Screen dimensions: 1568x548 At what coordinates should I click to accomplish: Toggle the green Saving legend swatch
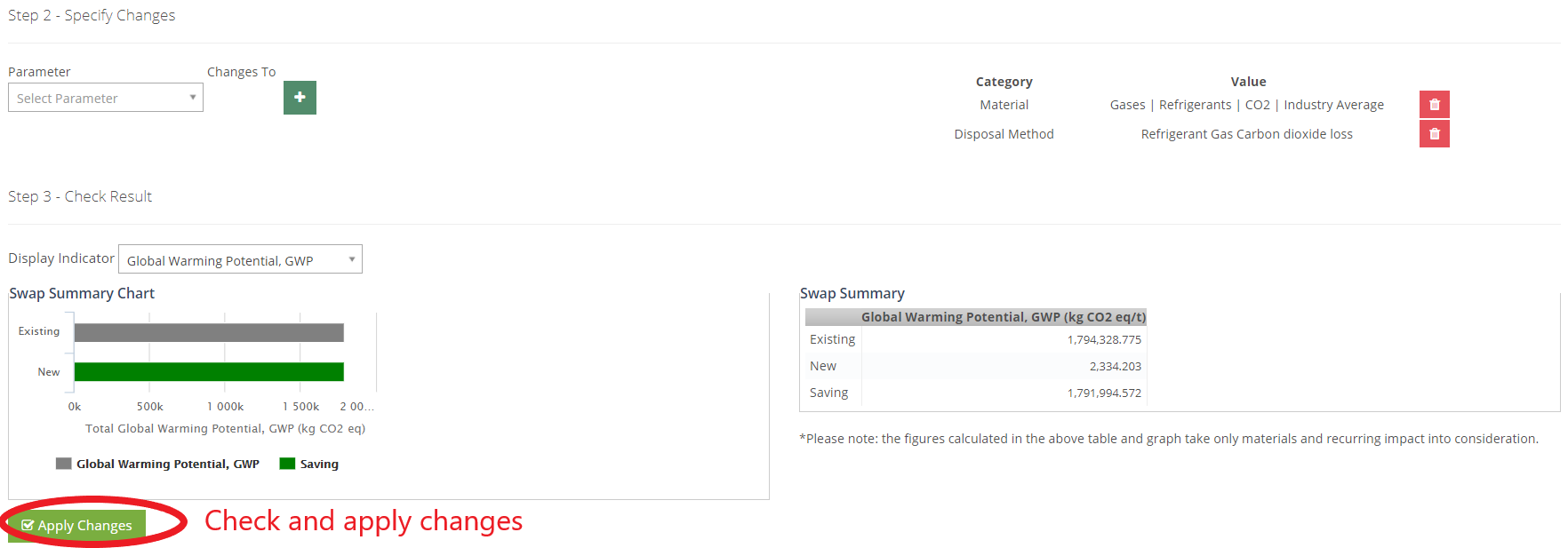pos(287,464)
